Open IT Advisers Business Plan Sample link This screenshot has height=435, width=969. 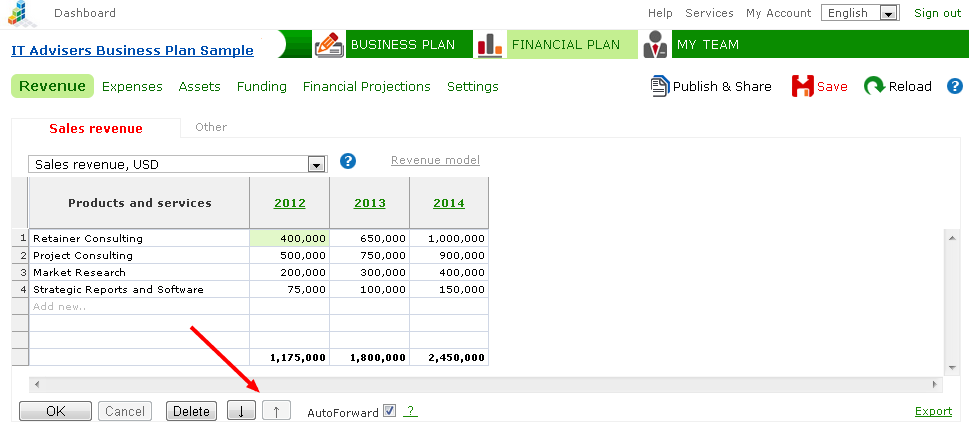click(132, 51)
